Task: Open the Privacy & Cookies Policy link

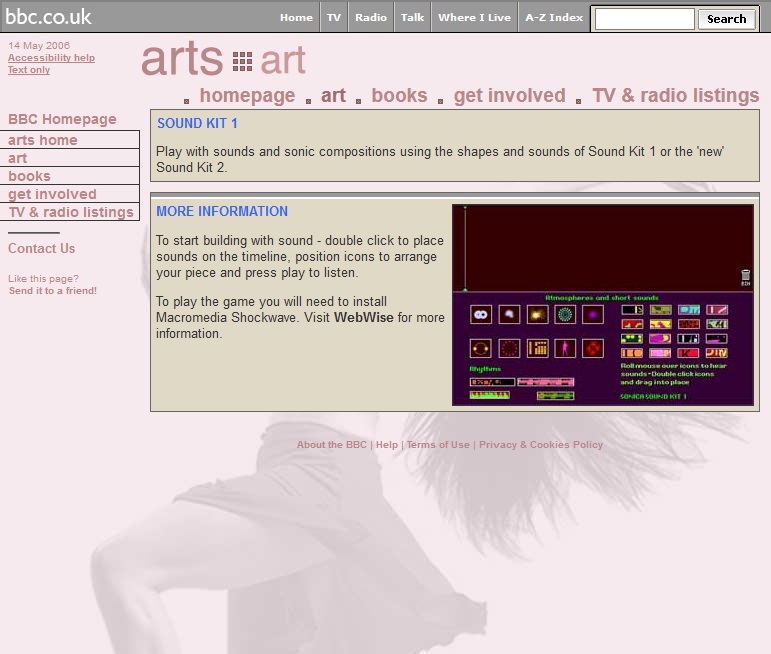Action: point(540,445)
